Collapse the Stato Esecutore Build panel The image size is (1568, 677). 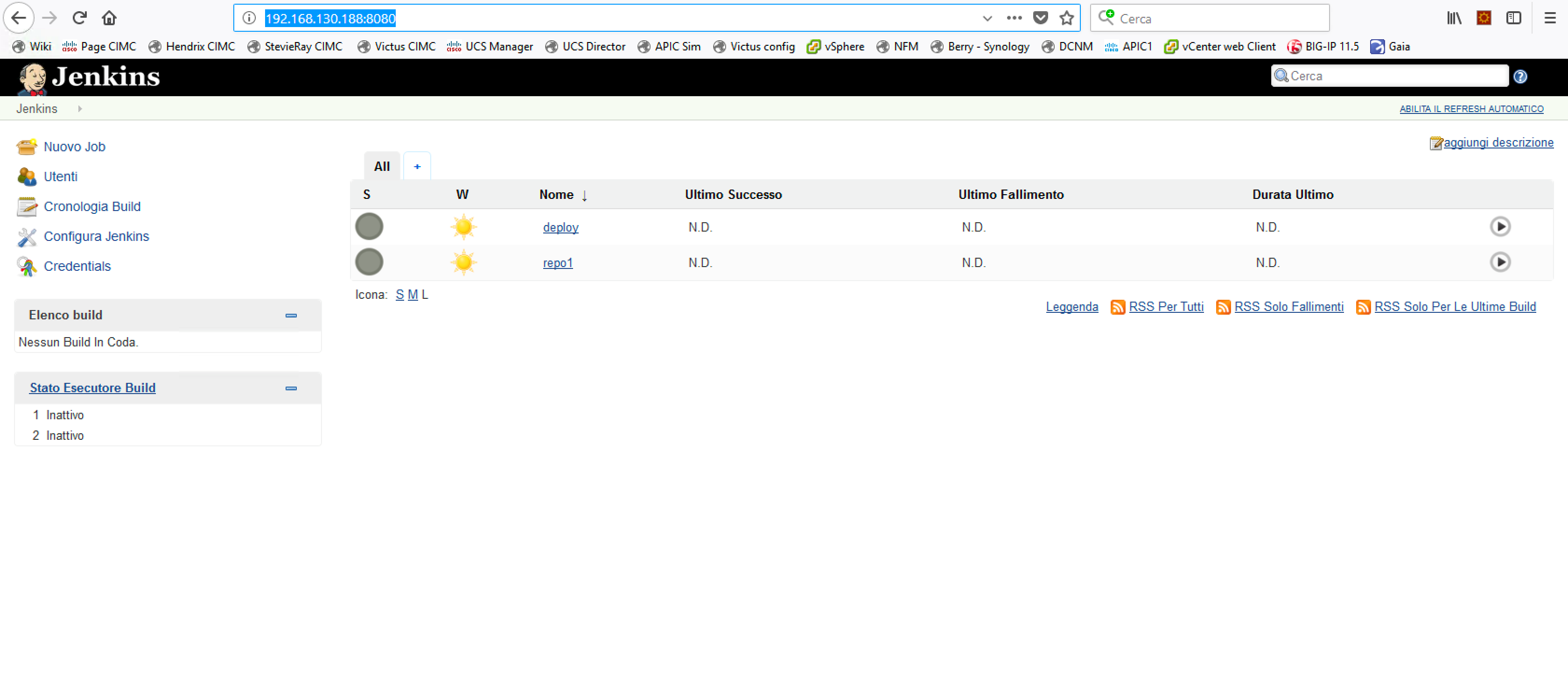pos(291,388)
